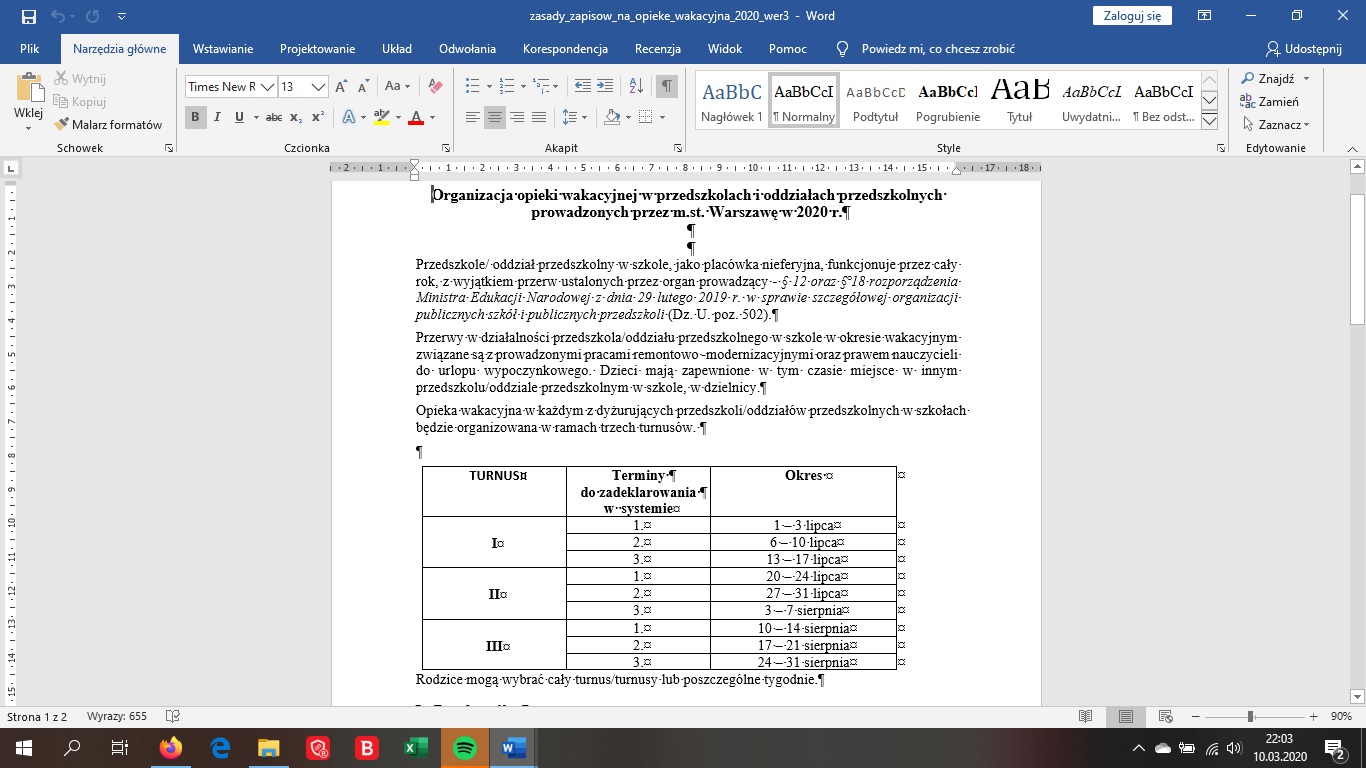Image resolution: width=1366 pixels, height=768 pixels.
Task: Toggle show paragraph marks (¶)
Action: (x=667, y=87)
